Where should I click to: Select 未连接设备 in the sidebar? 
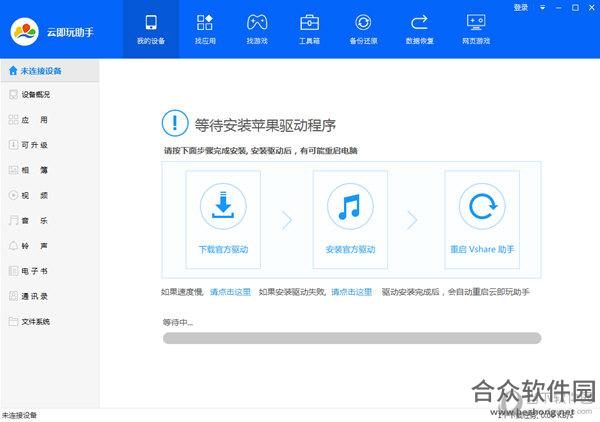[50, 71]
